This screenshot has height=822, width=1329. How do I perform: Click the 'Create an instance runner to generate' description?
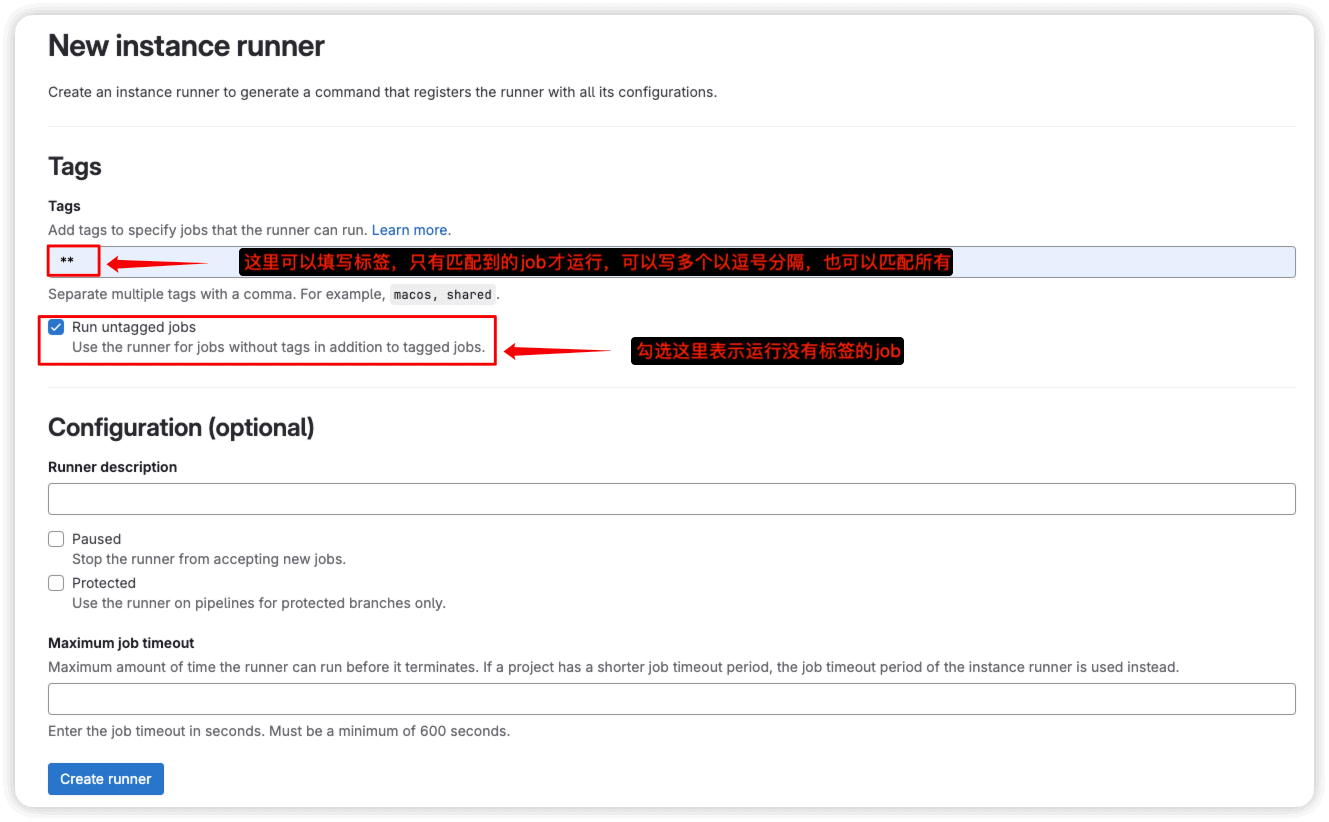click(382, 92)
